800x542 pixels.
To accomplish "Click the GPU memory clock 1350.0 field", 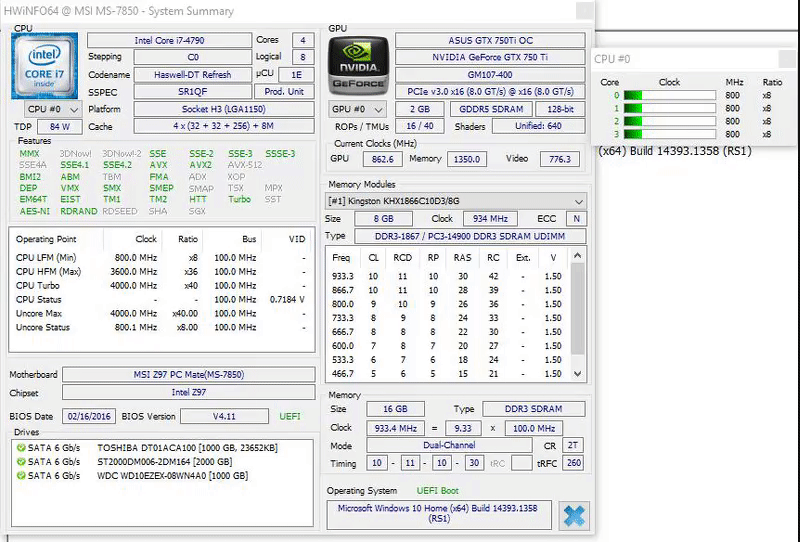I will click(467, 159).
